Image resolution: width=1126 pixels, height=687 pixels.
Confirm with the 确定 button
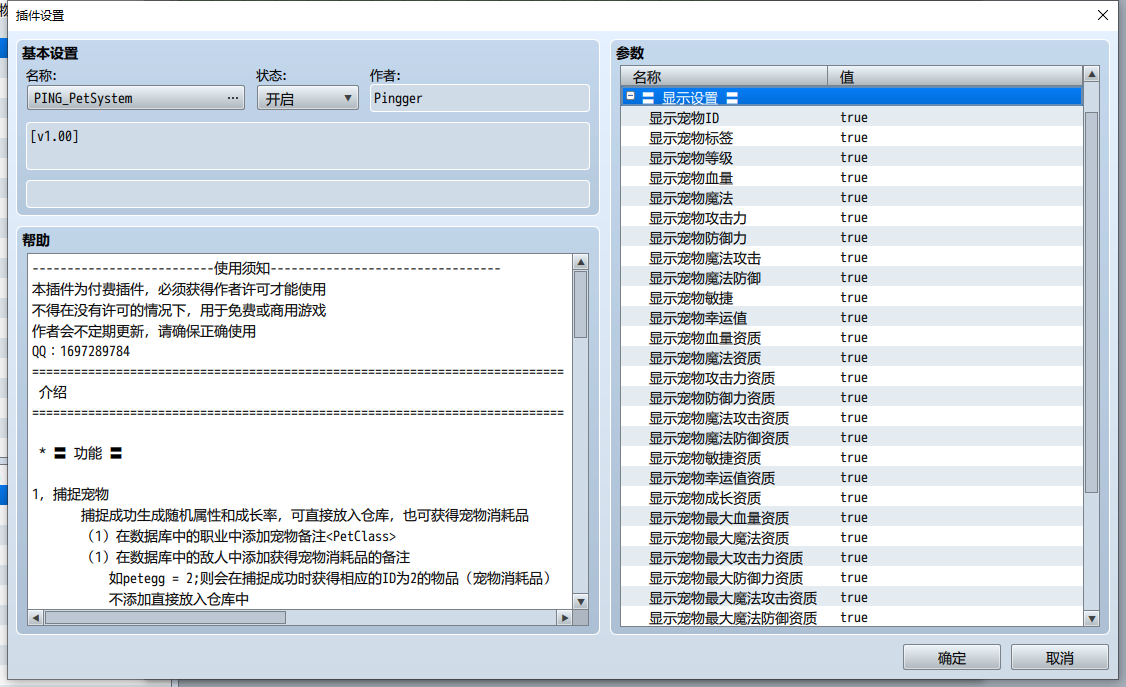click(x=951, y=658)
